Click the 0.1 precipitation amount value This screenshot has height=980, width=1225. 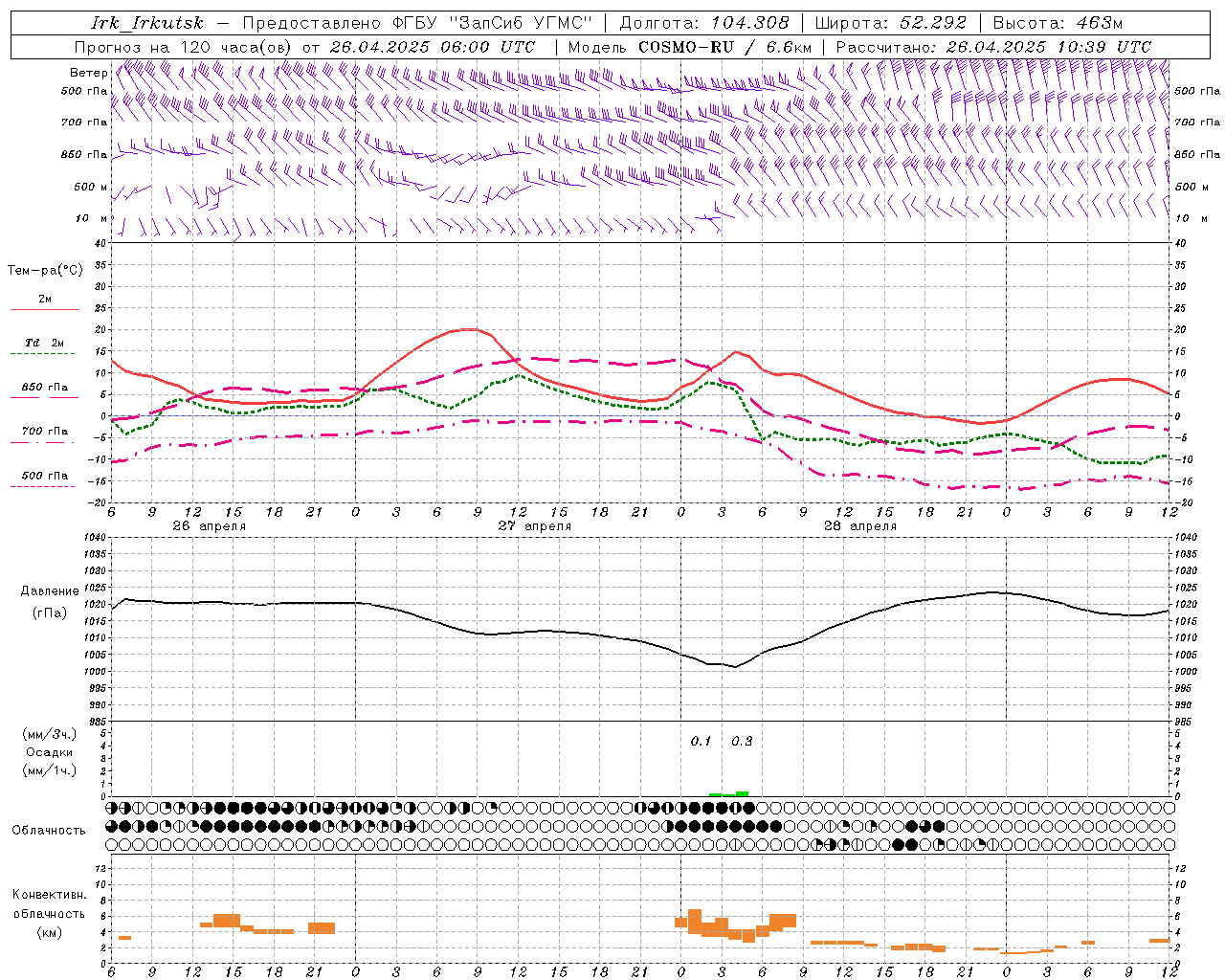[701, 742]
